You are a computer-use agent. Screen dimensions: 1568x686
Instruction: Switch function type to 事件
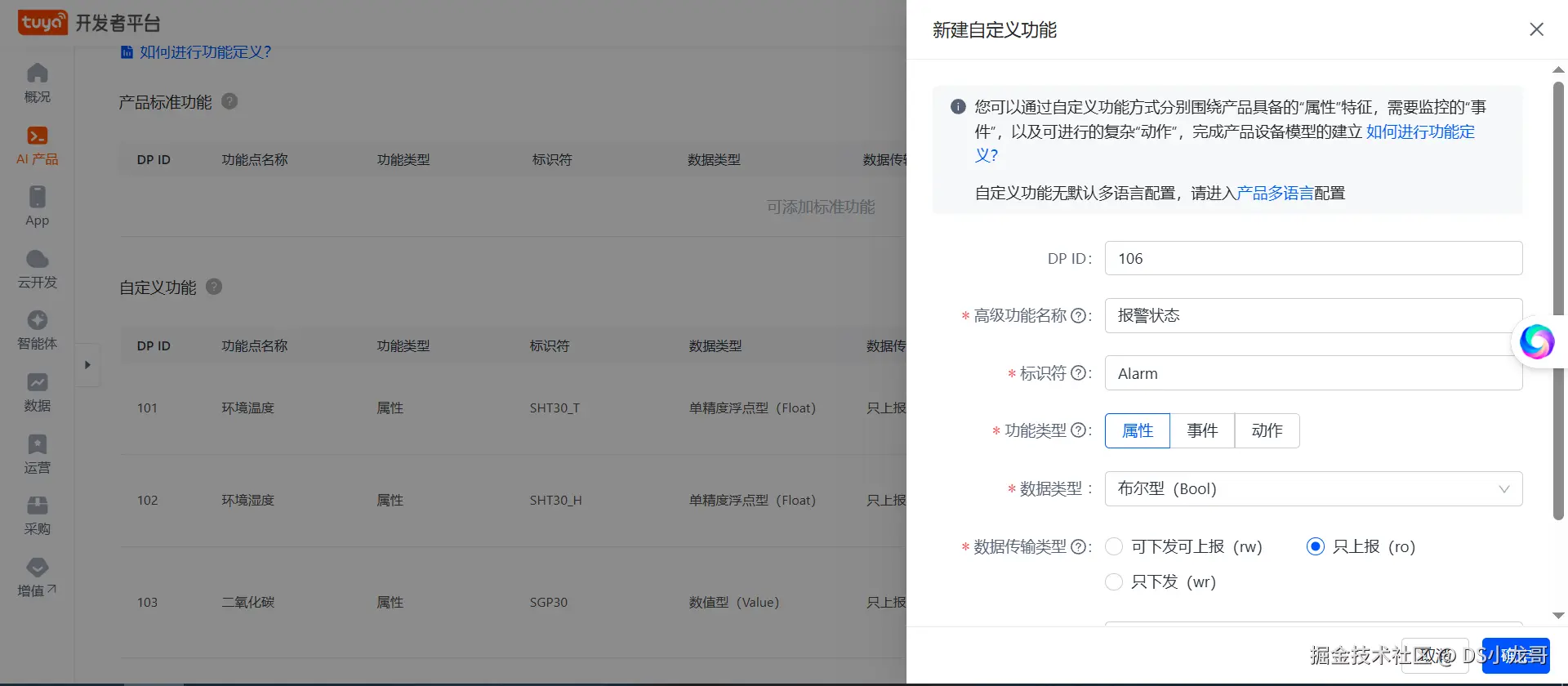point(1202,430)
